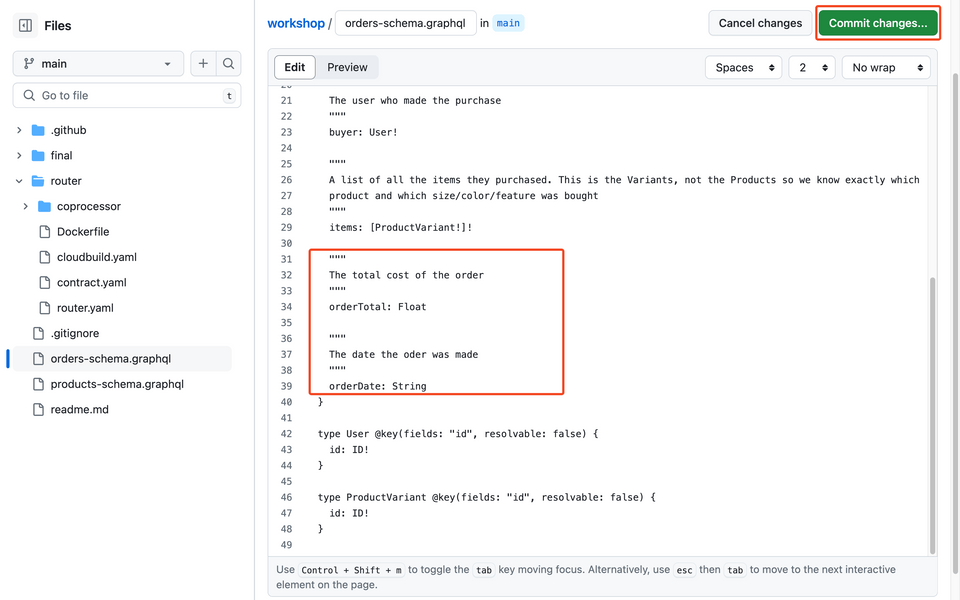Viewport: 960px width, 600px height.
Task: Click the line 'The date the oder was made'
Action: (403, 354)
